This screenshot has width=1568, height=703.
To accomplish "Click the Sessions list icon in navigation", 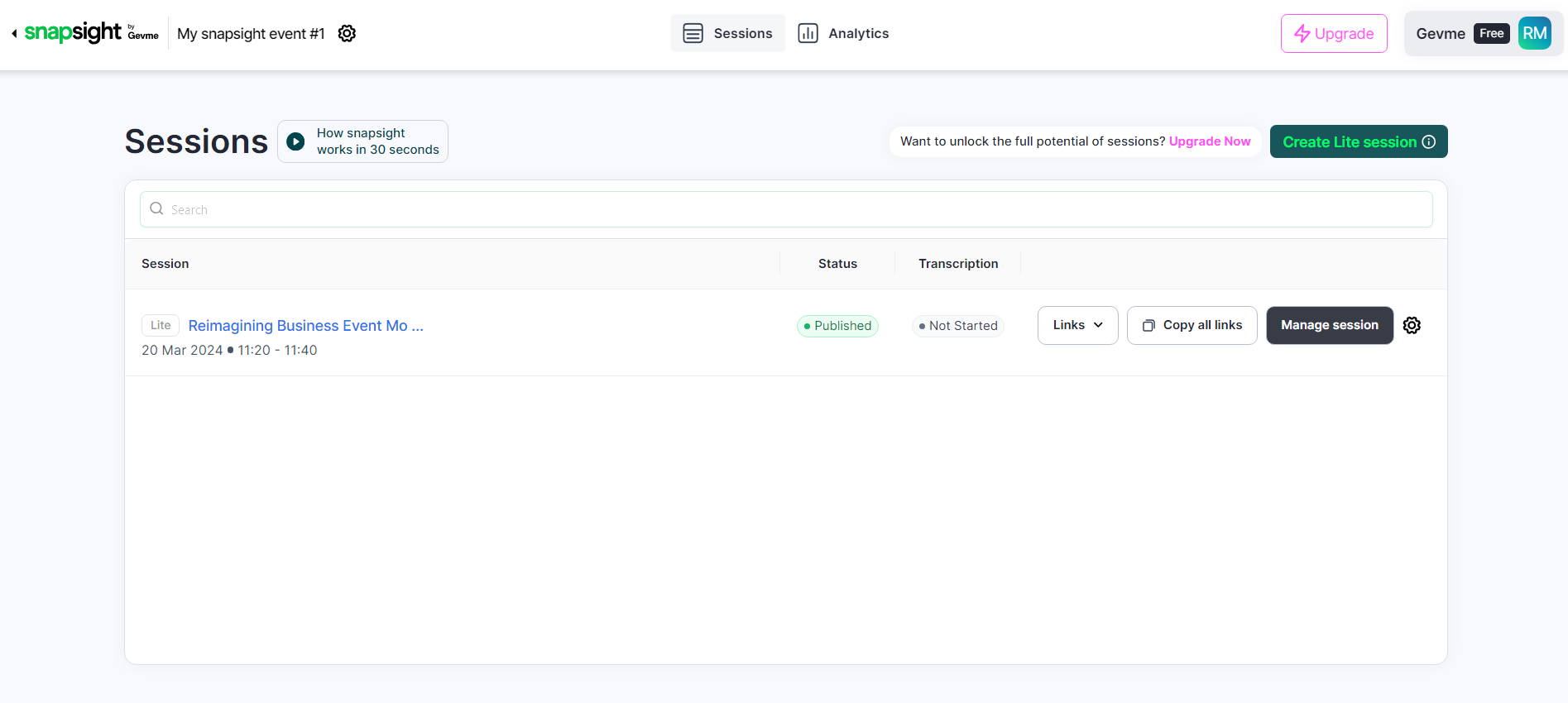I will (693, 34).
